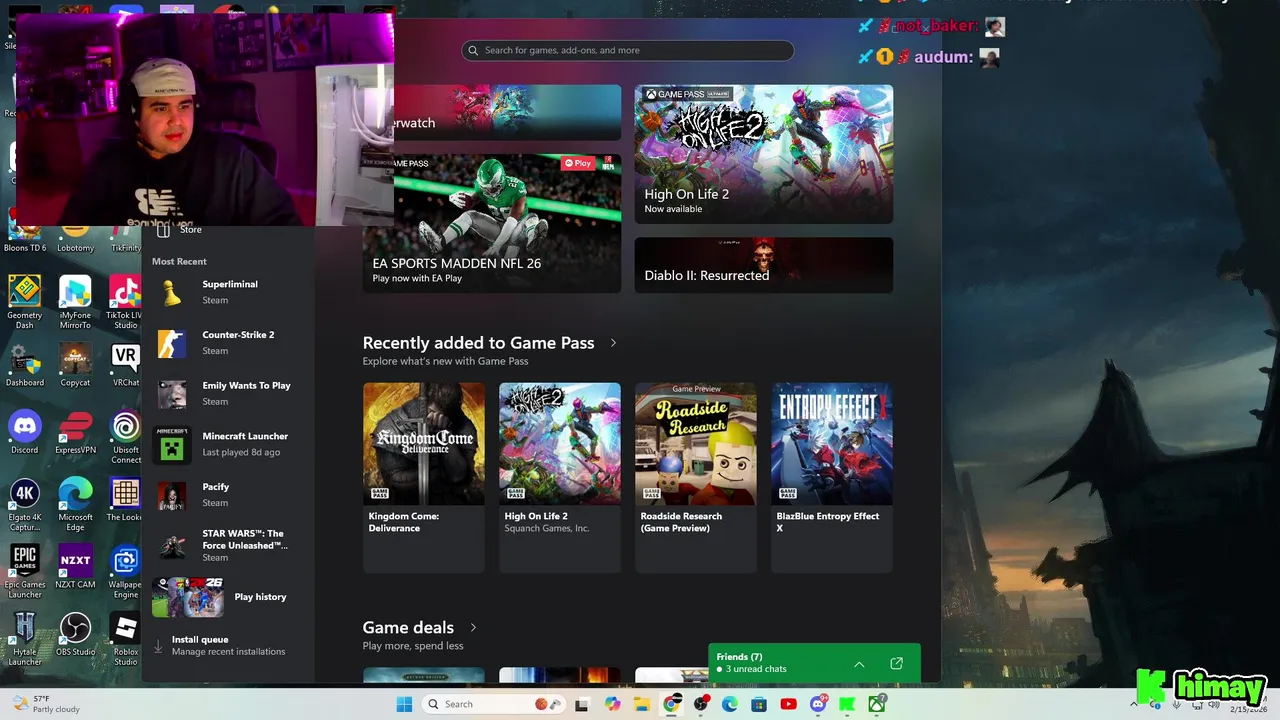Select the Hytale Launcher desktop icon
The image size is (1280, 720).
[25, 639]
